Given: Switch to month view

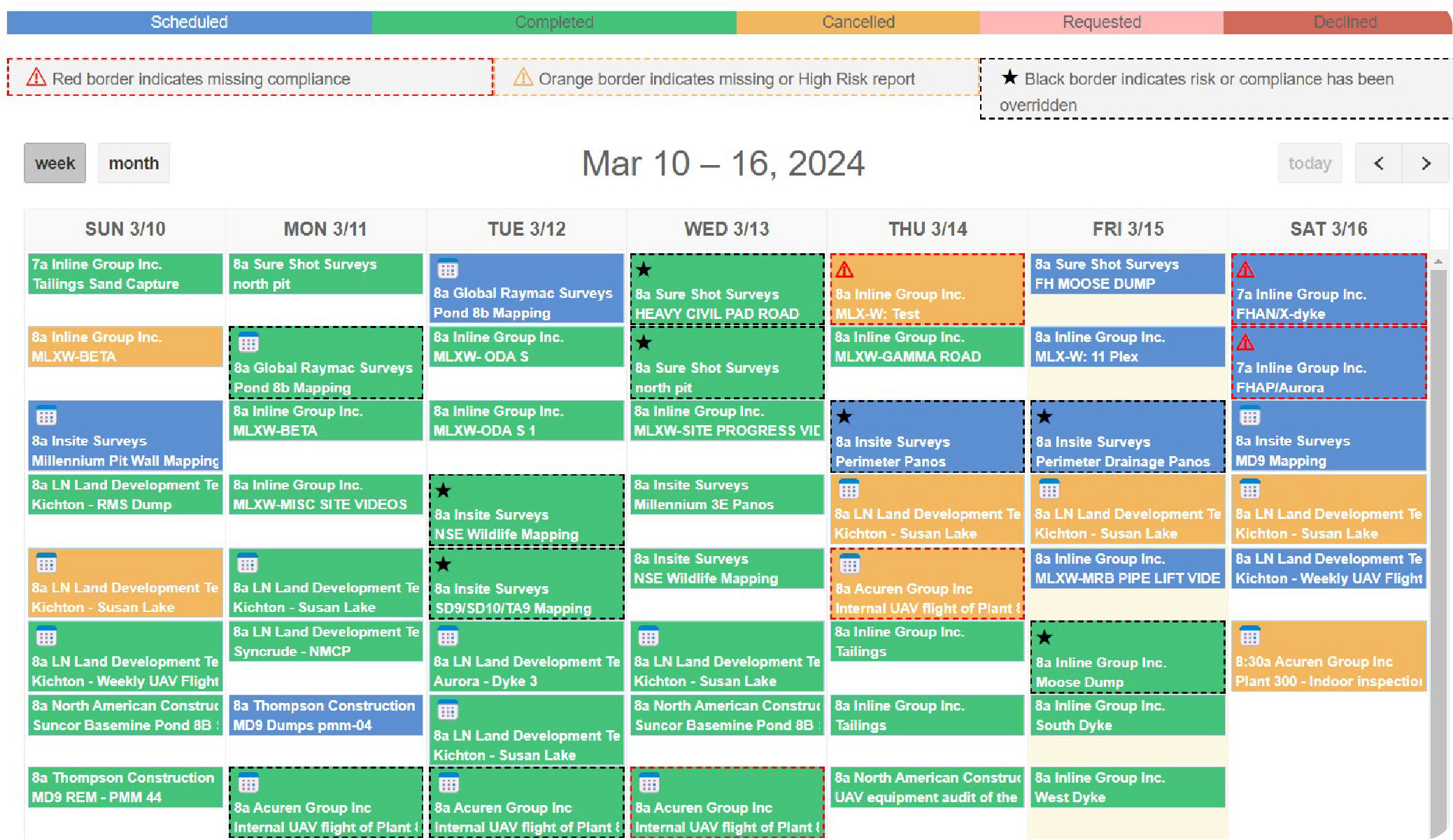Looking at the screenshot, I should 134,163.
